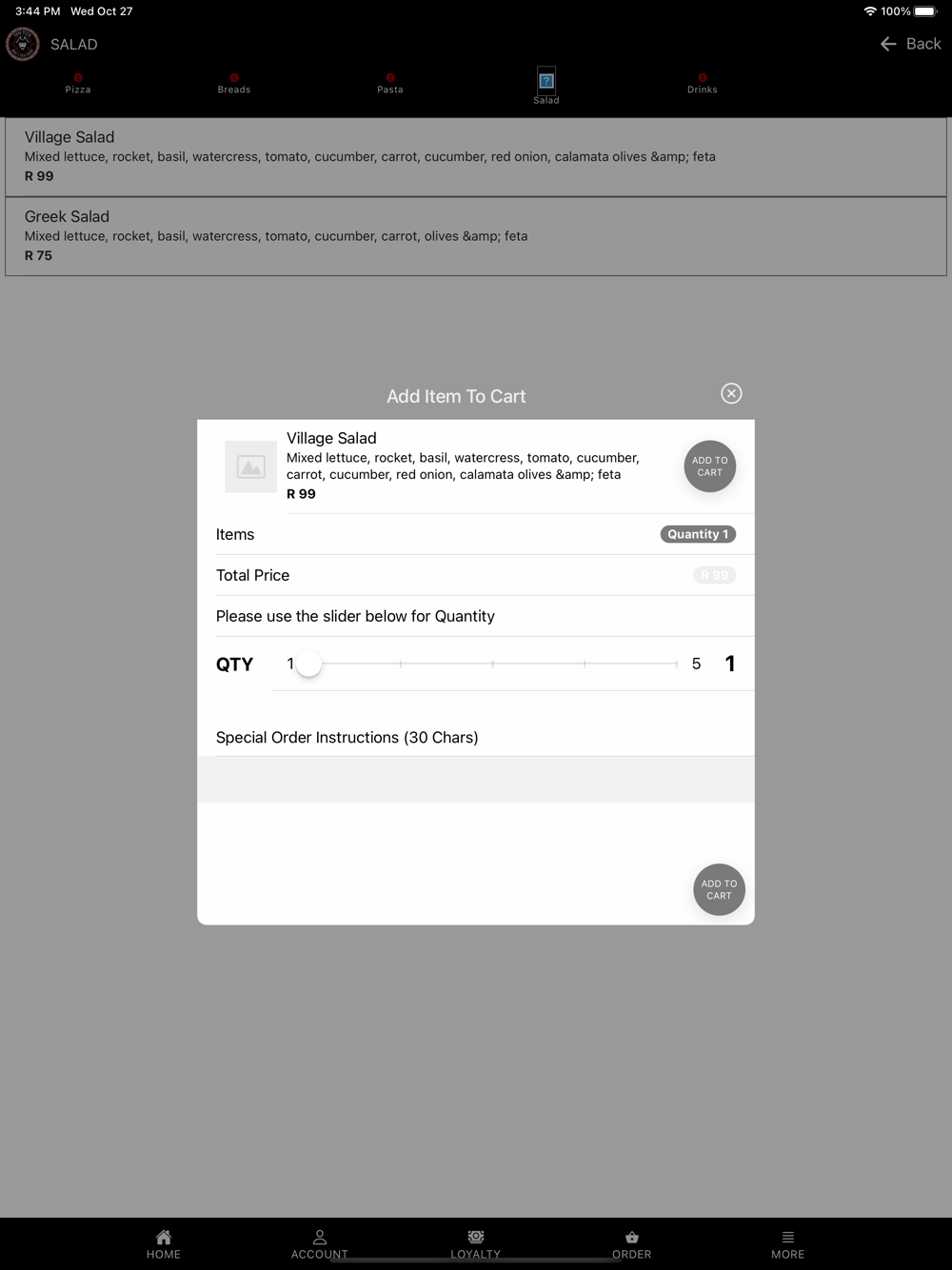This screenshot has height=1270, width=952.
Task: Click the middle tick of QTY slider
Action: pos(492,664)
